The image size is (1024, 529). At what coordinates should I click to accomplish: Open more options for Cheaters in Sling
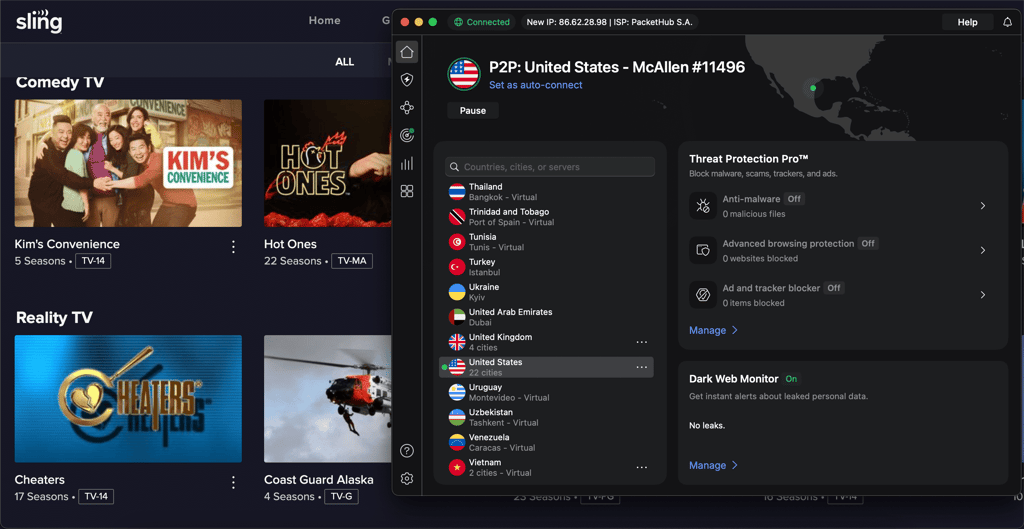[233, 483]
